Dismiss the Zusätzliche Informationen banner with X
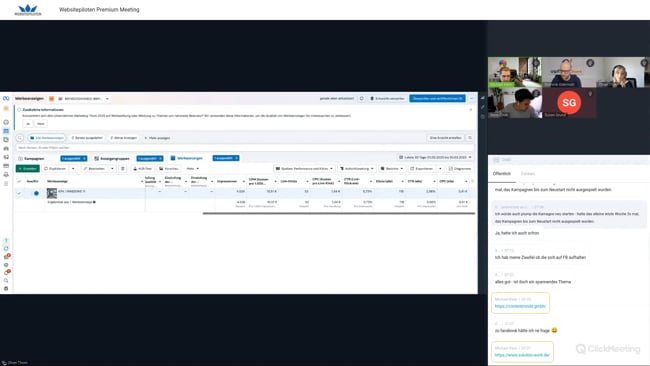650x366 pixels. pyautogui.click(x=471, y=110)
